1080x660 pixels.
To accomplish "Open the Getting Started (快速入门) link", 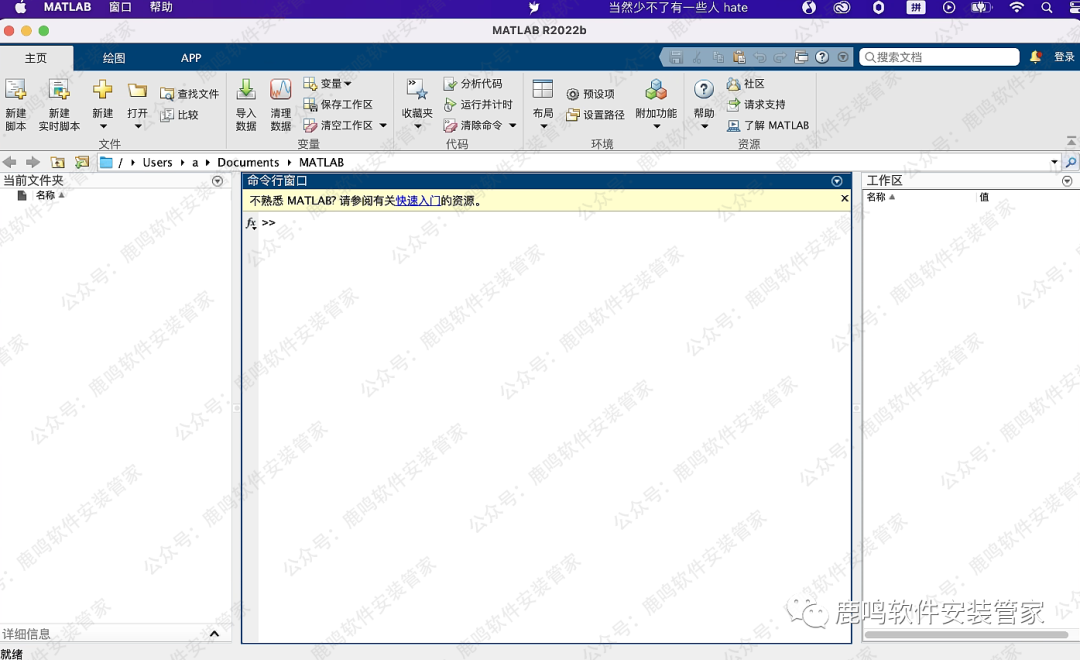I will [x=418, y=201].
